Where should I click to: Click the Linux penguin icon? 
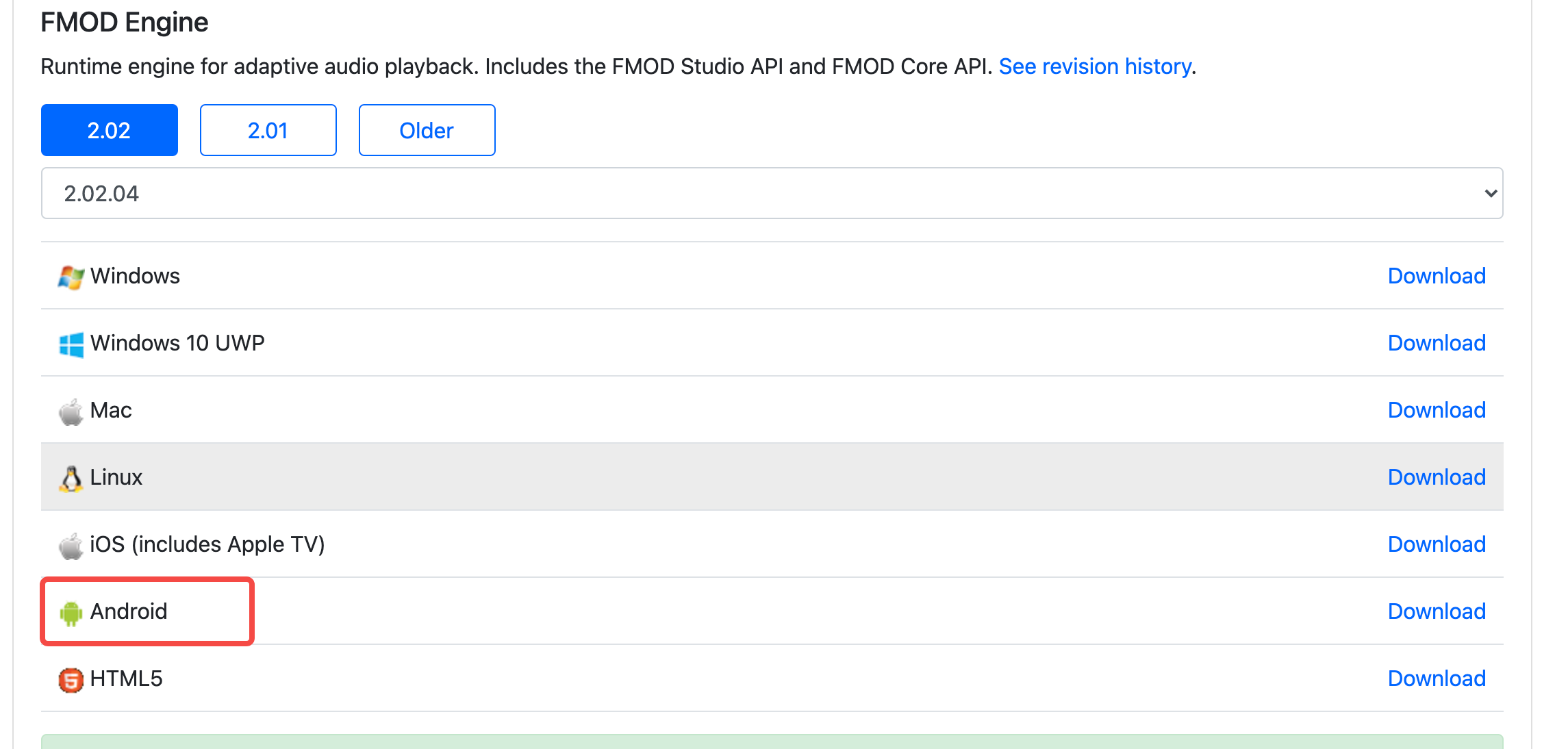[x=71, y=479]
